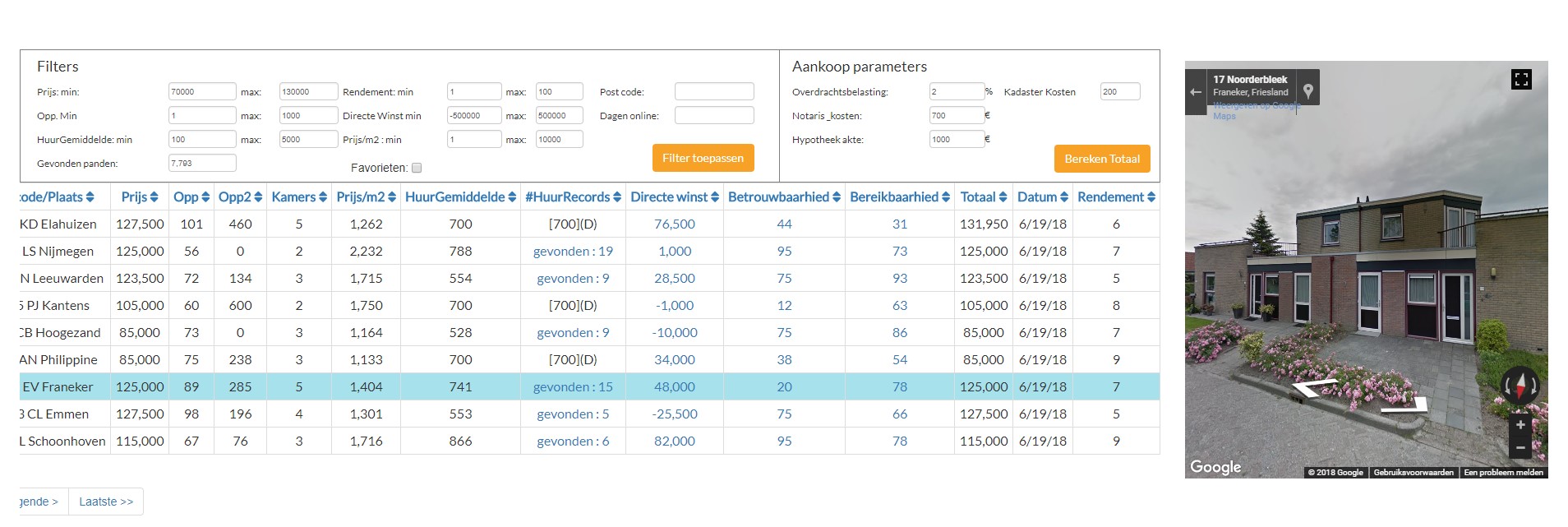This screenshot has height=527, width=1568.
Task: Select the highlighted Franeker table row
Action: pos(460,386)
